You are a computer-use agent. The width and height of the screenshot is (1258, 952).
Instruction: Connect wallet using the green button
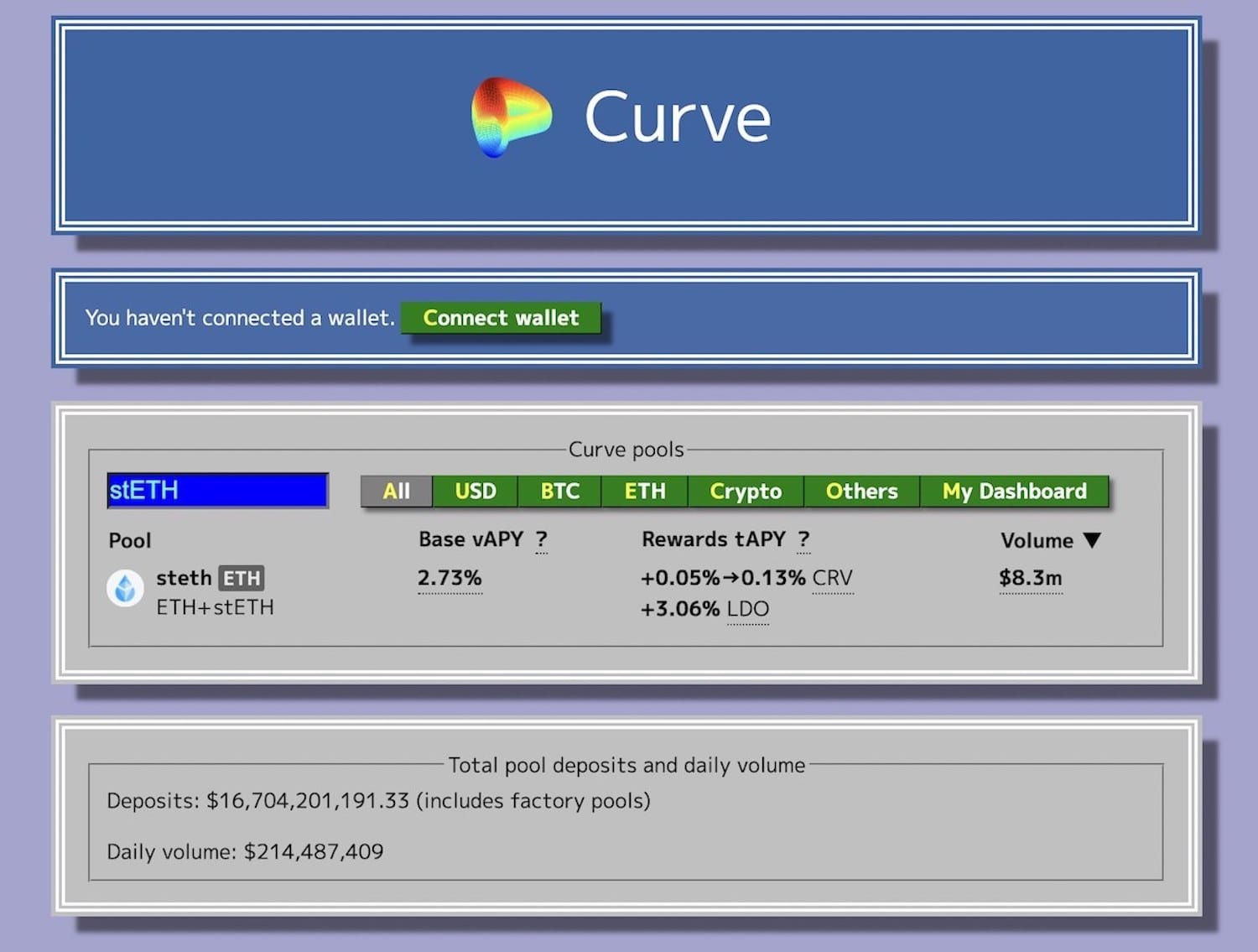tap(501, 318)
